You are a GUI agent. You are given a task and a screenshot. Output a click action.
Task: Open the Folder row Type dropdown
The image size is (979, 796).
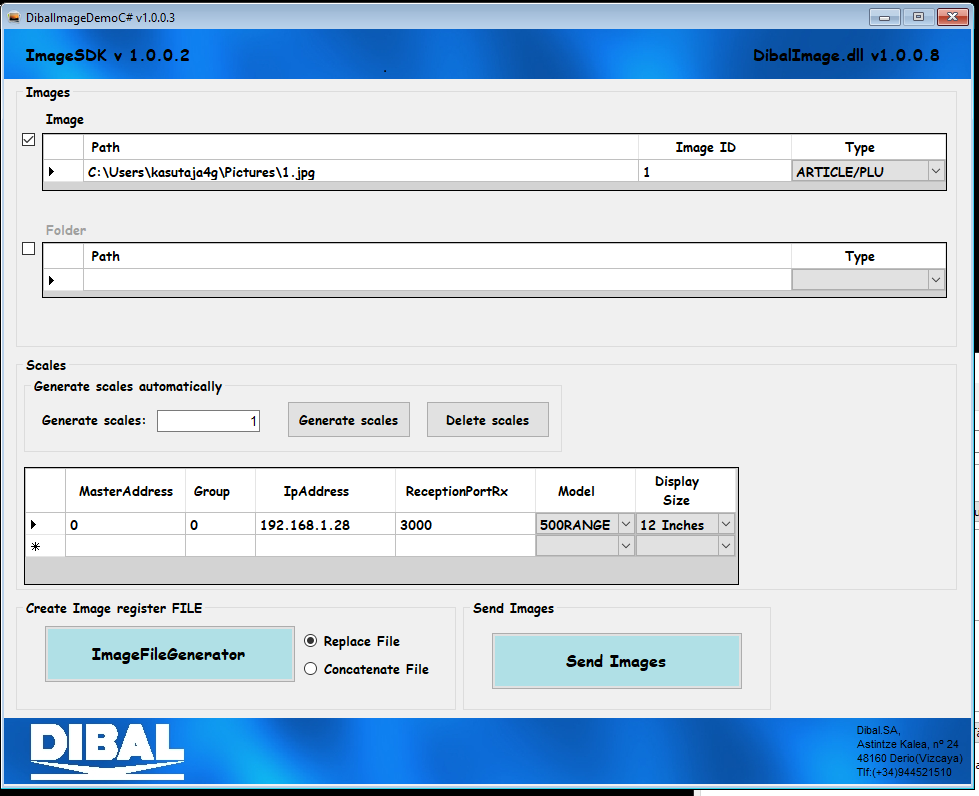[935, 280]
